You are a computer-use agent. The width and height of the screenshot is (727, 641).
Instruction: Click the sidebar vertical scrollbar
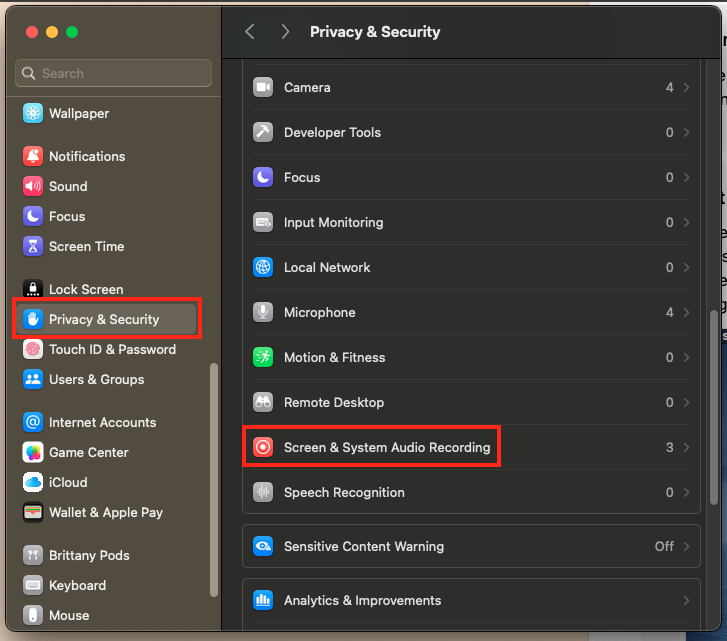[x=213, y=480]
